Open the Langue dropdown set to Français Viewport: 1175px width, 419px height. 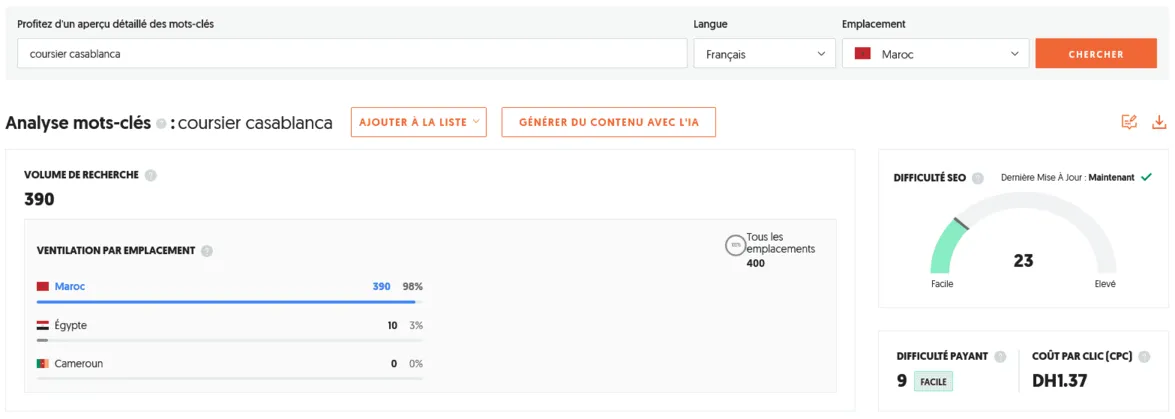(x=764, y=54)
